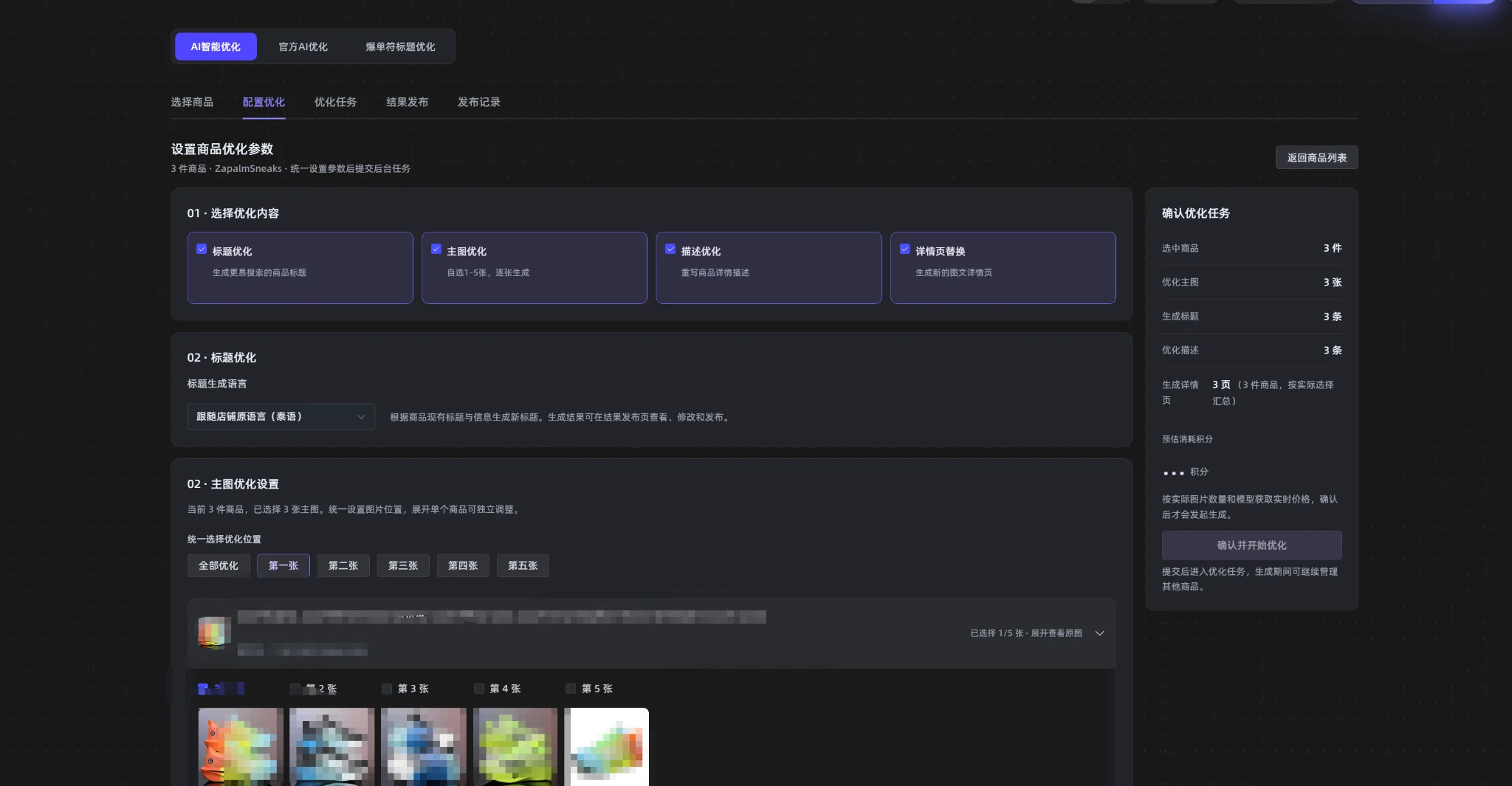The width and height of the screenshot is (1512, 786).
Task: Toggle the 主图优化 checkbox
Action: [x=436, y=249]
